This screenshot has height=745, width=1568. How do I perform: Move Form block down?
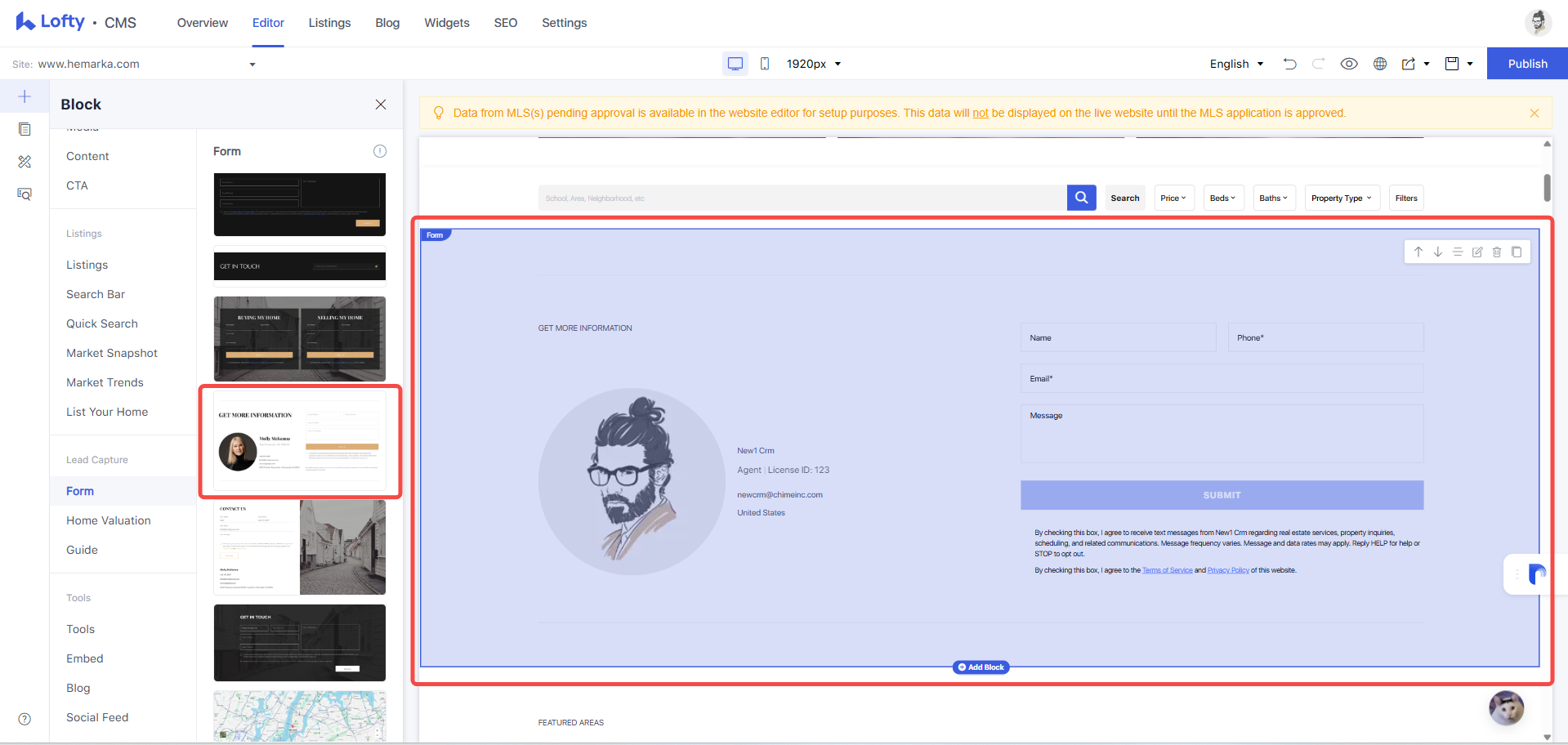[1438, 252]
